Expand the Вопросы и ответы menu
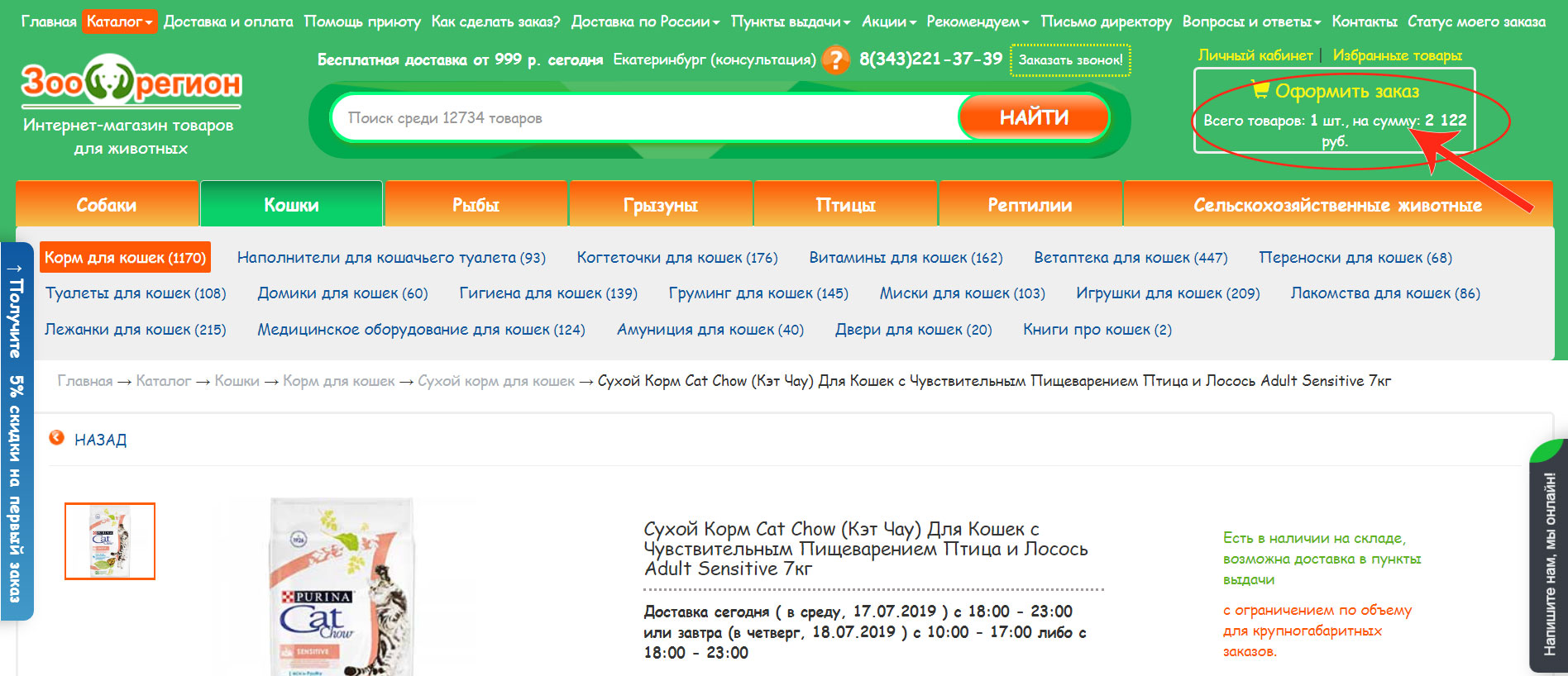Screen dimensions: 1568x676 (1251, 21)
